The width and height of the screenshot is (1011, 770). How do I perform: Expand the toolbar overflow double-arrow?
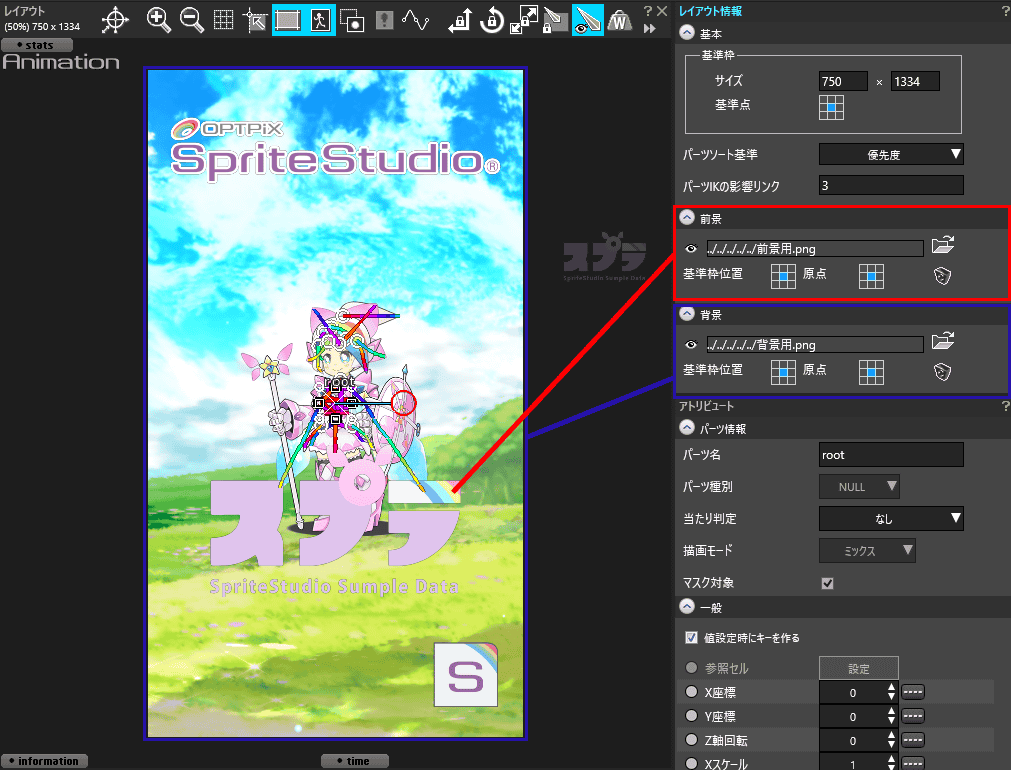point(650,28)
